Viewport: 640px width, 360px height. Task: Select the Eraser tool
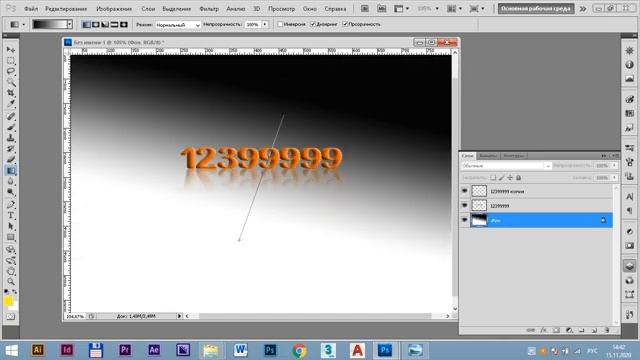11,160
